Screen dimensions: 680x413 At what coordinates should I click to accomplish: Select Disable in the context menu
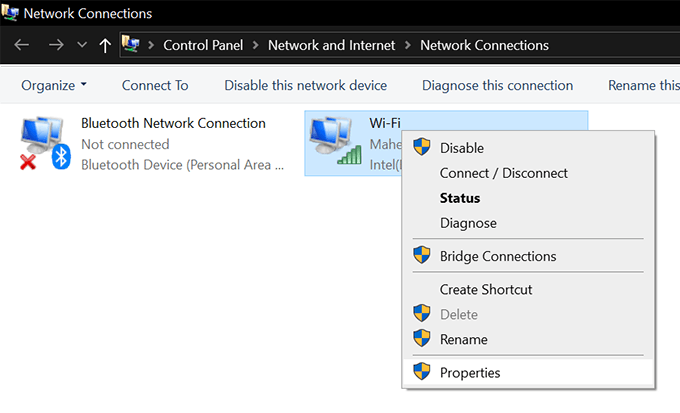(x=461, y=148)
